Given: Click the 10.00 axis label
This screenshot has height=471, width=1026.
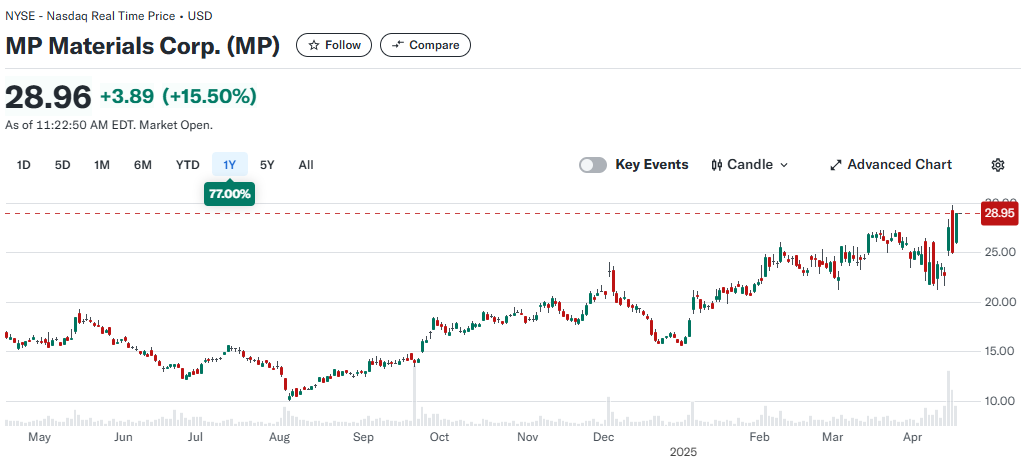Looking at the screenshot, I should [999, 401].
